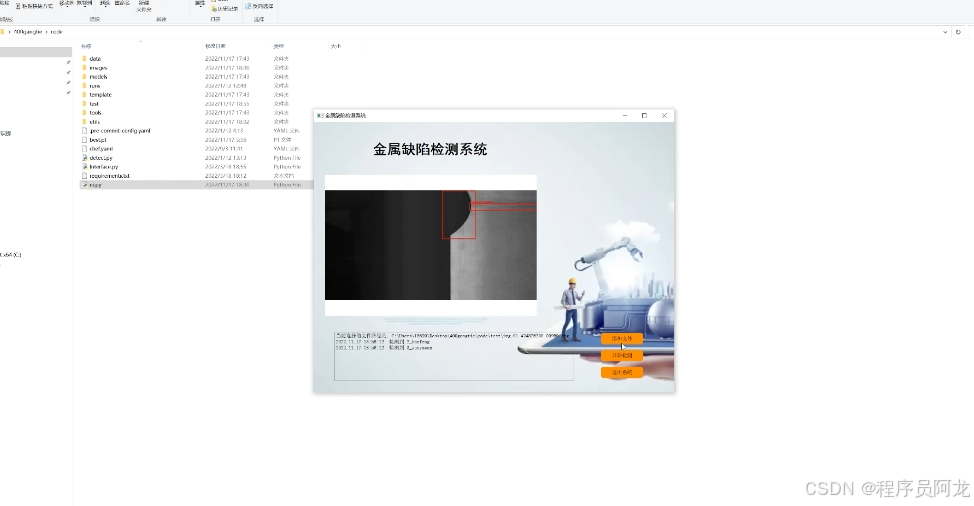Click the 历史记录 ribbon command
974x506 pixels.
224,9
